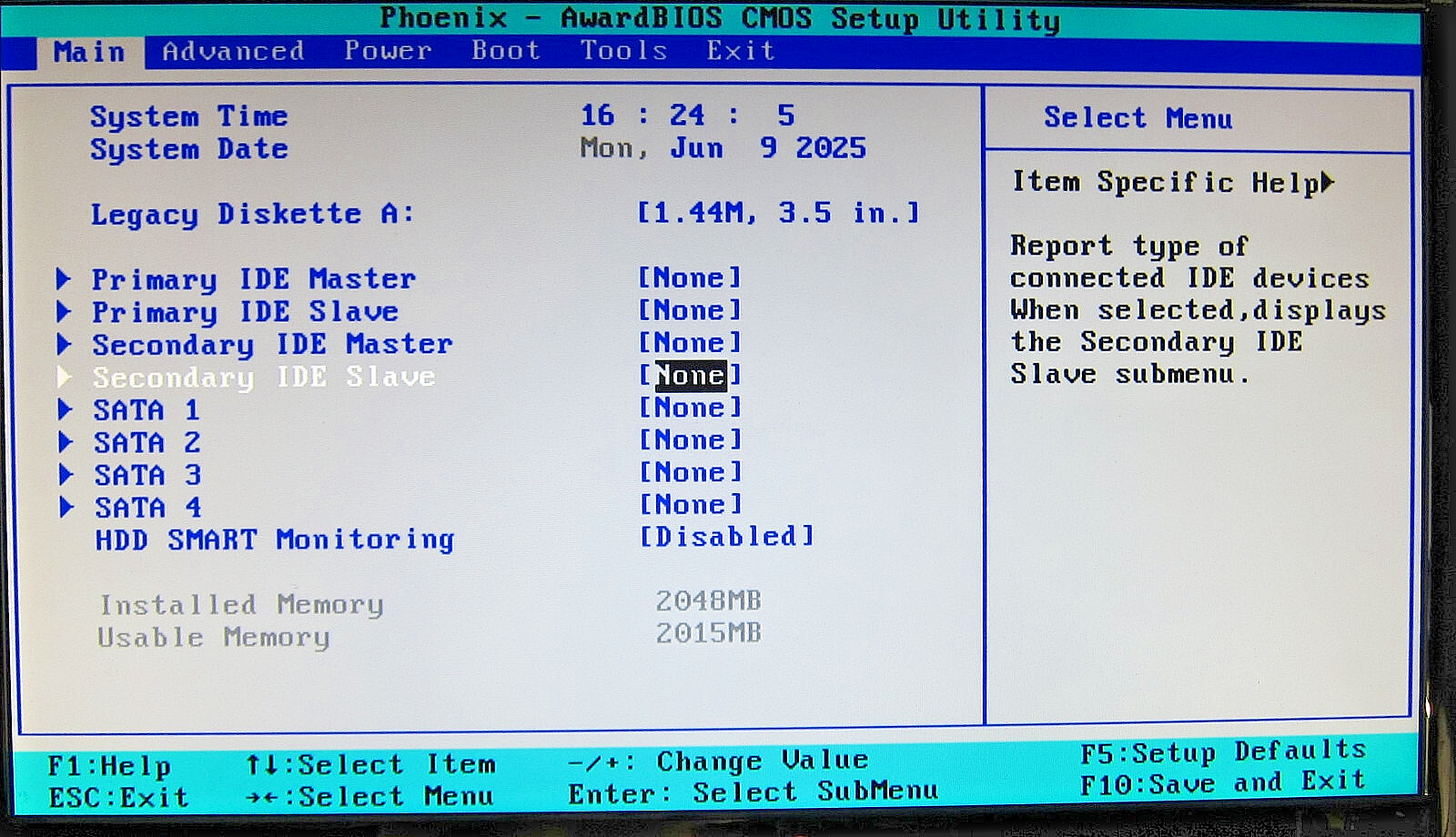The image size is (1456, 837).
Task: Click the SATA 3 None value
Action: coord(691,473)
